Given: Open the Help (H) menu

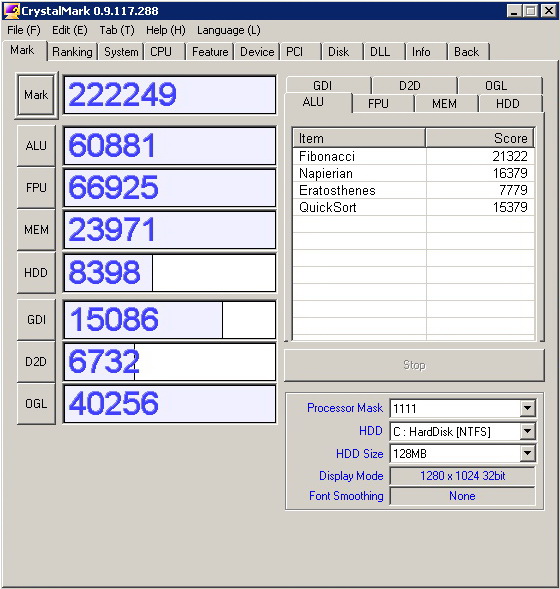Looking at the screenshot, I should pyautogui.click(x=166, y=30).
